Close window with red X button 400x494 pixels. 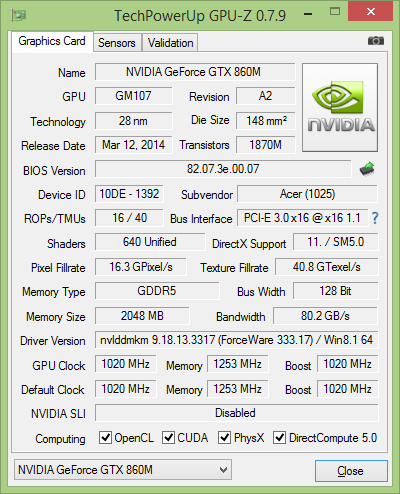coord(371,12)
